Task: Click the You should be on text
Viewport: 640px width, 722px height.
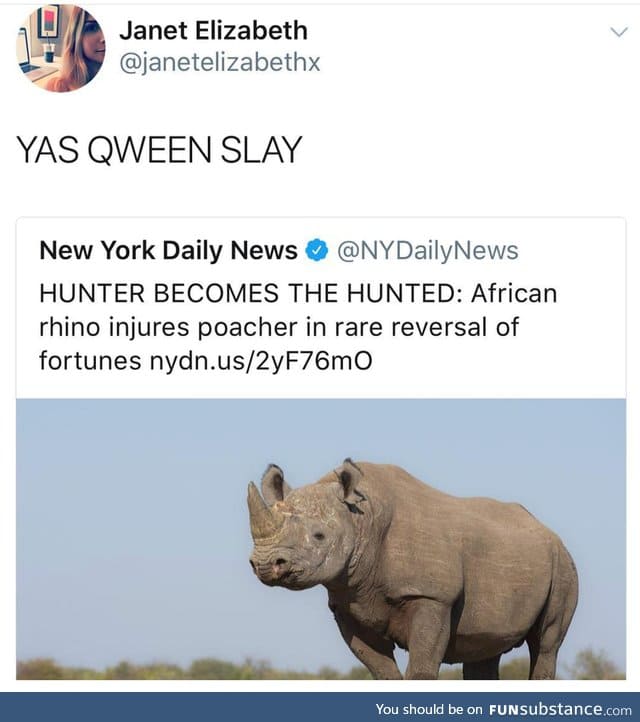Action: tap(429, 710)
